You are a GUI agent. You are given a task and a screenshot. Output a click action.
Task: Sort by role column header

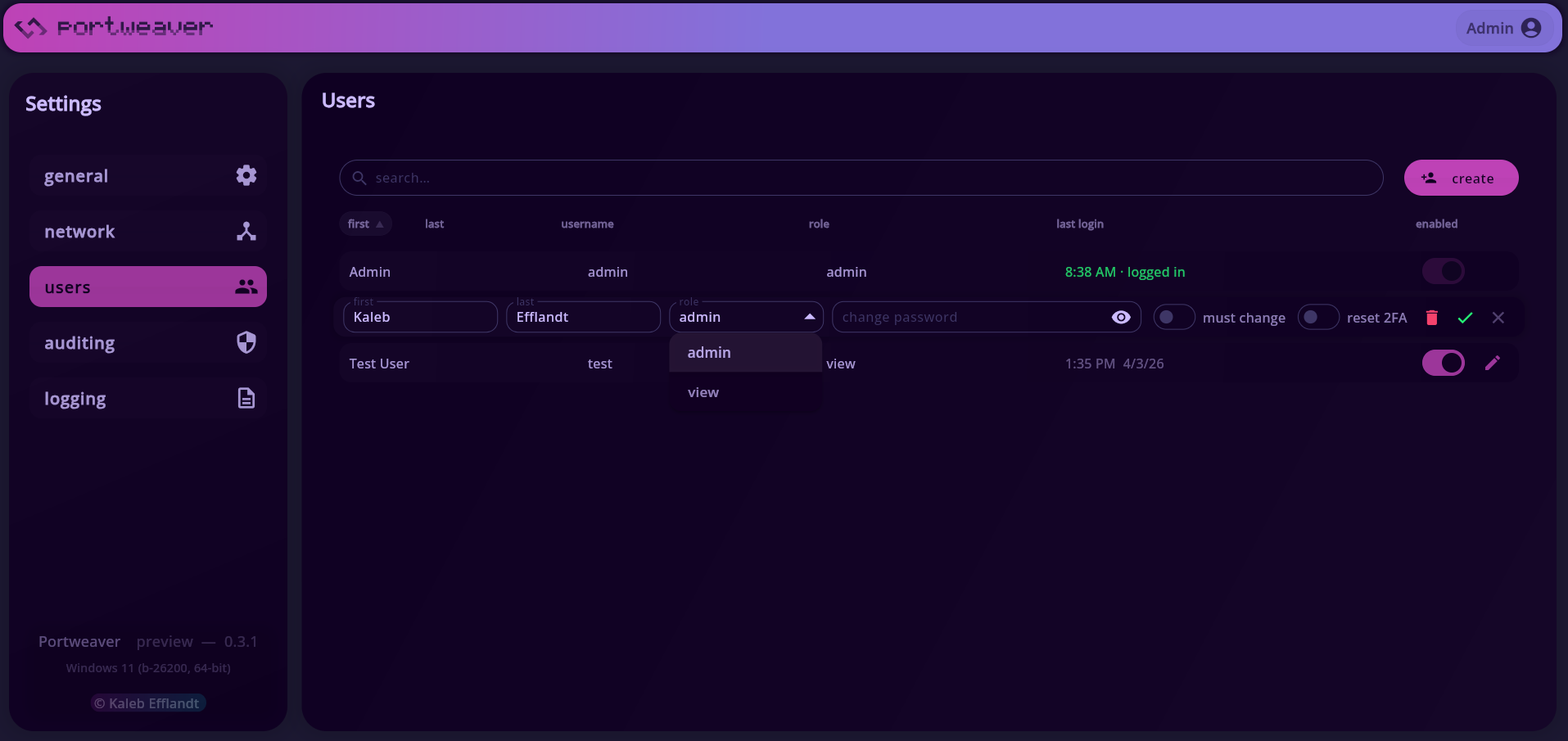[x=819, y=224]
